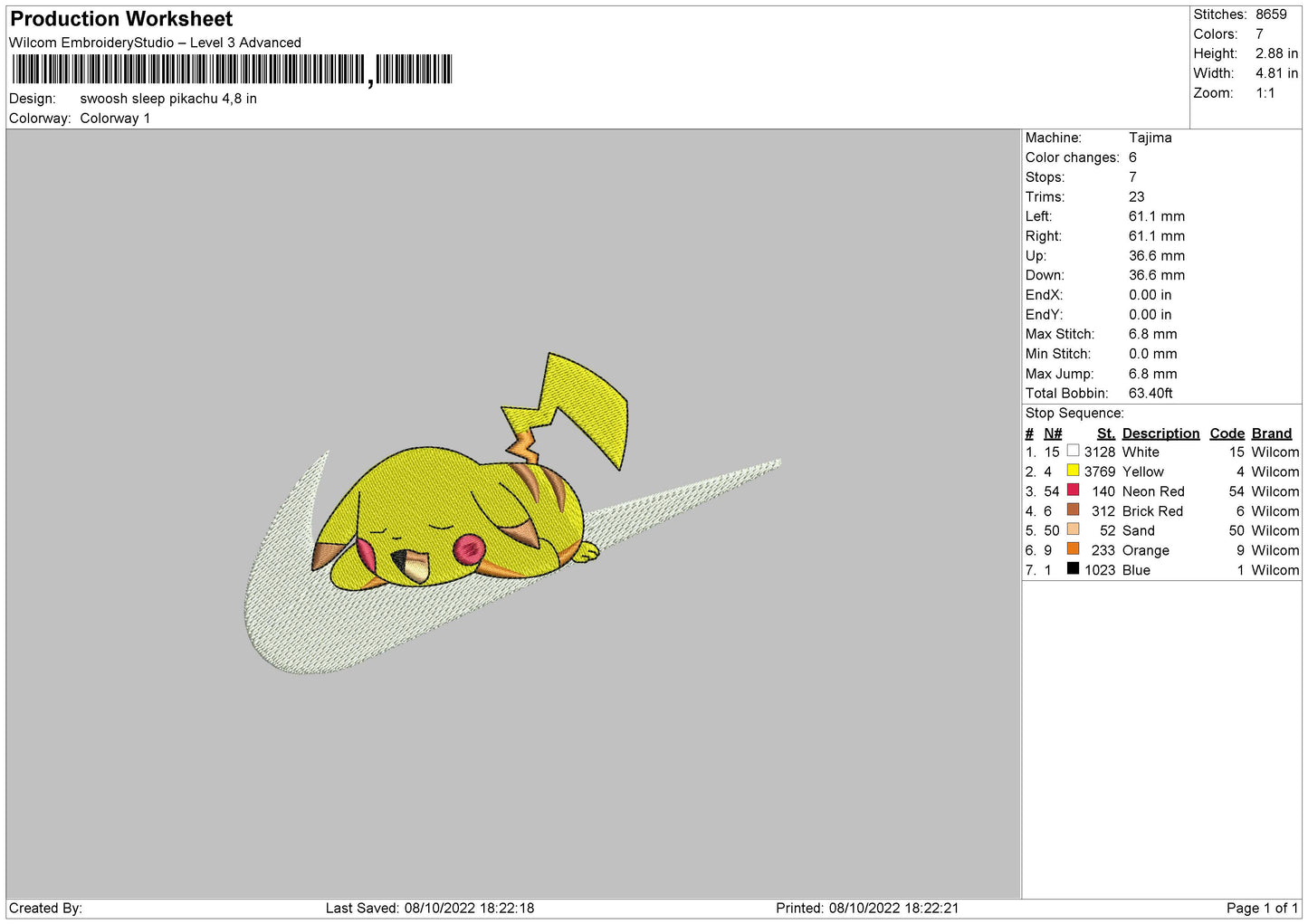Screen dimensions: 1308x924
Task: Click the 'Colorway 1' text
Action: coord(115,119)
